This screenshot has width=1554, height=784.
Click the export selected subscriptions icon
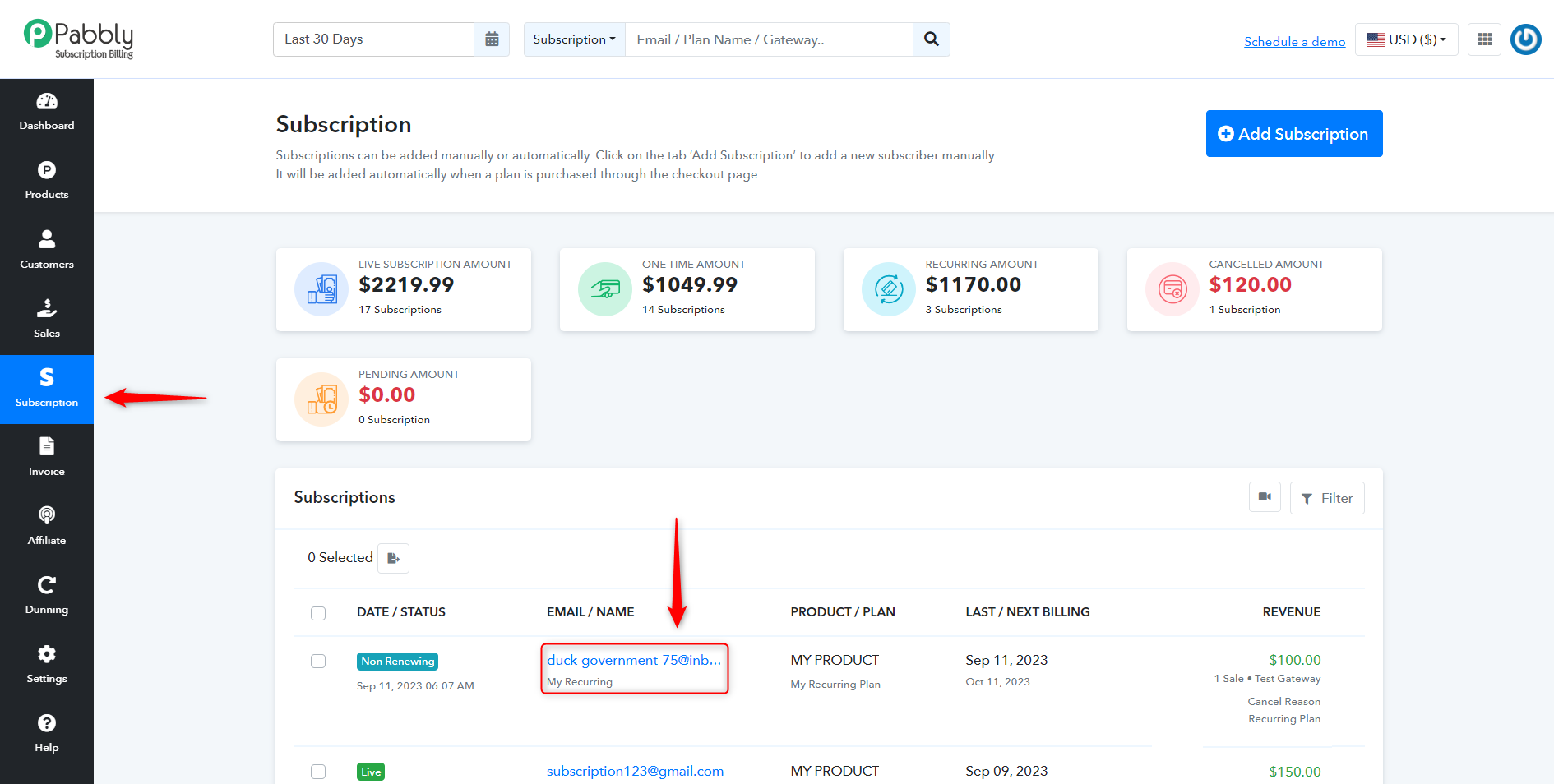point(393,558)
